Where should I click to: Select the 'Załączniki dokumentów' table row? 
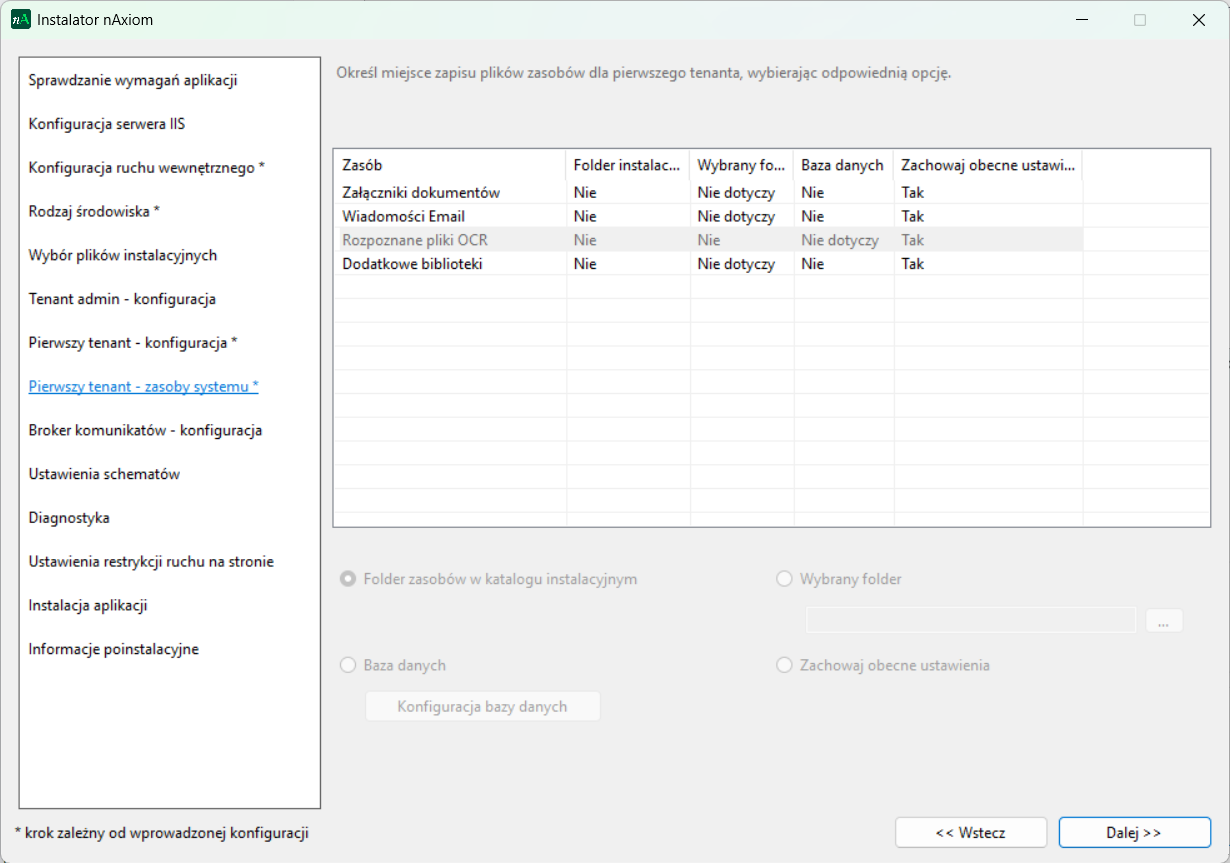pyautogui.click(x=421, y=192)
